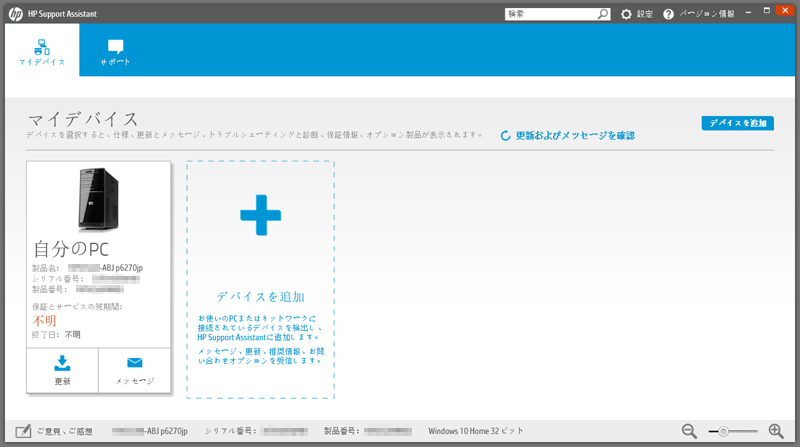Open 設定 via the gear icon
This screenshot has height=447, width=800.
pyautogui.click(x=626, y=14)
